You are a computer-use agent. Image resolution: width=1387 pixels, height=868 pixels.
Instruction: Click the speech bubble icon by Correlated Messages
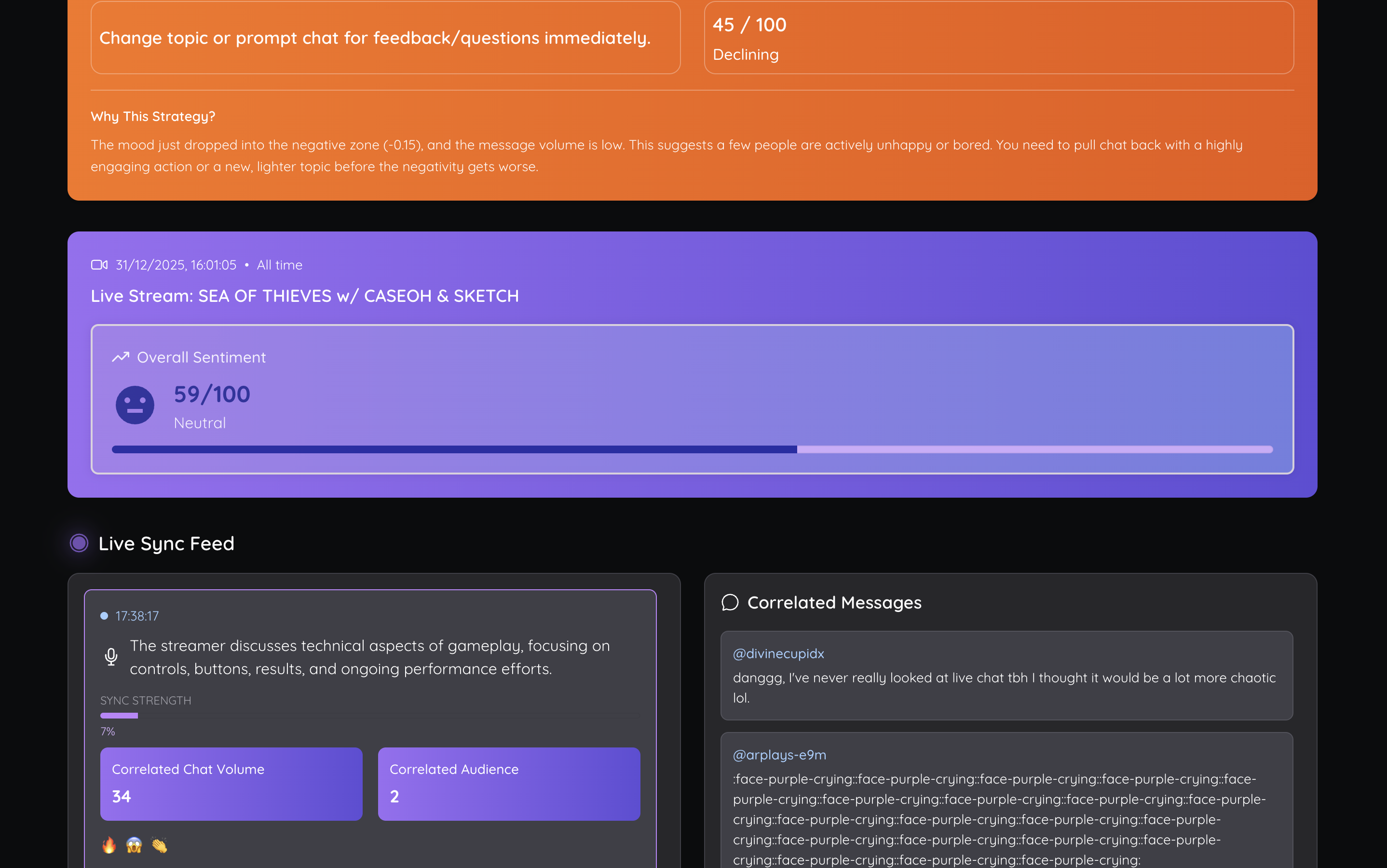pyautogui.click(x=730, y=602)
